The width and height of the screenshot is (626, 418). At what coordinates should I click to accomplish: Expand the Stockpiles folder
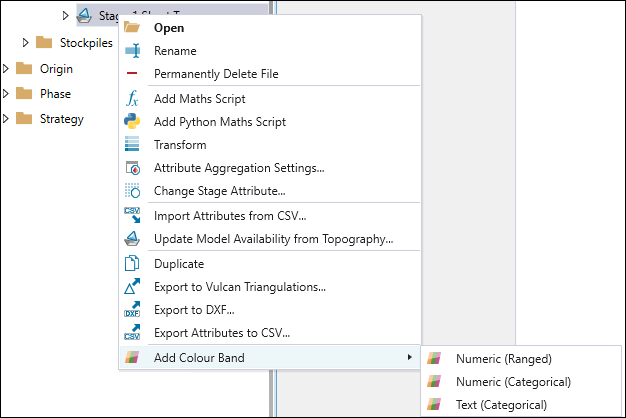pos(27,42)
